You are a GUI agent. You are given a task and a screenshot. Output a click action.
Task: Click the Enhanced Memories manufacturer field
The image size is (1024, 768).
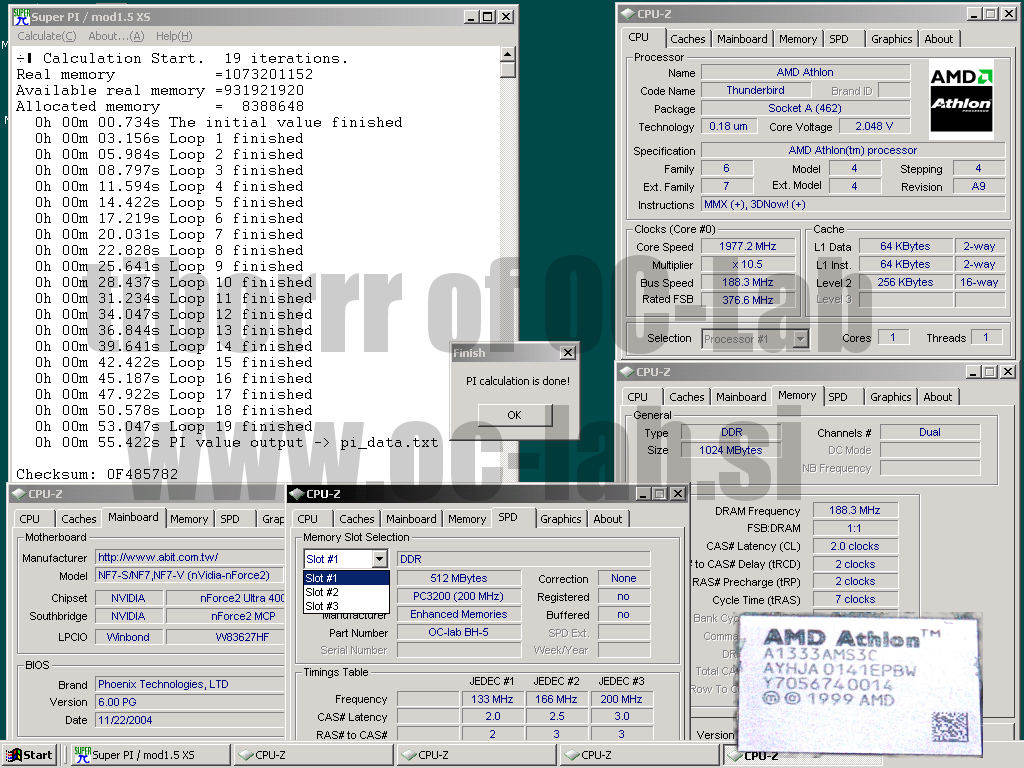[x=458, y=615]
